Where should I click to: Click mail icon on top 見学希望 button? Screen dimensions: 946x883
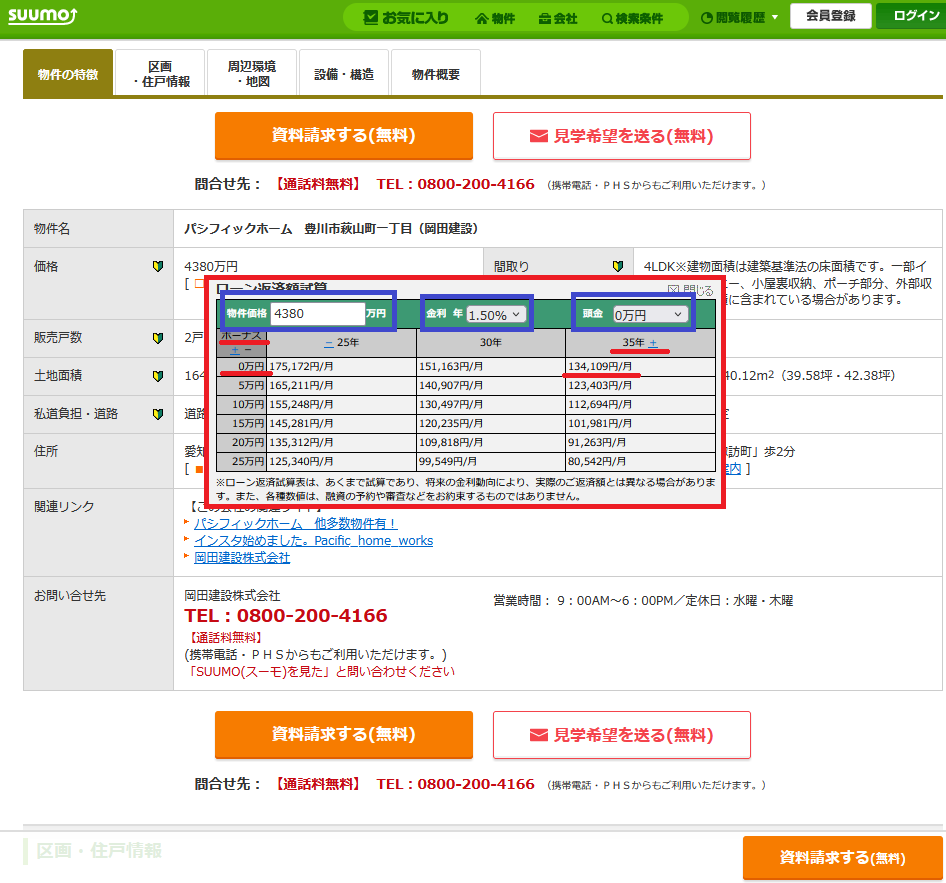point(539,136)
